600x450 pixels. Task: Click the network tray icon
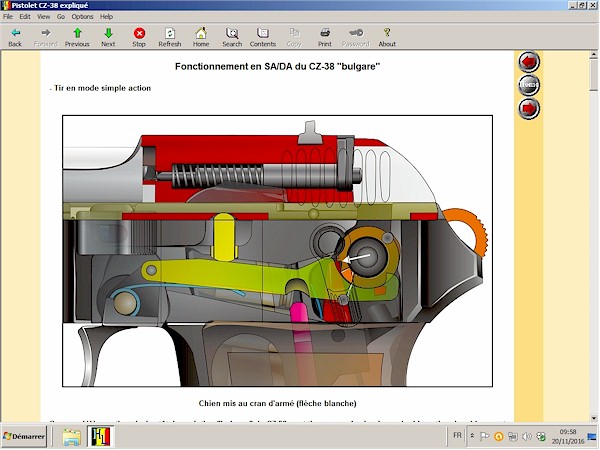(513, 436)
